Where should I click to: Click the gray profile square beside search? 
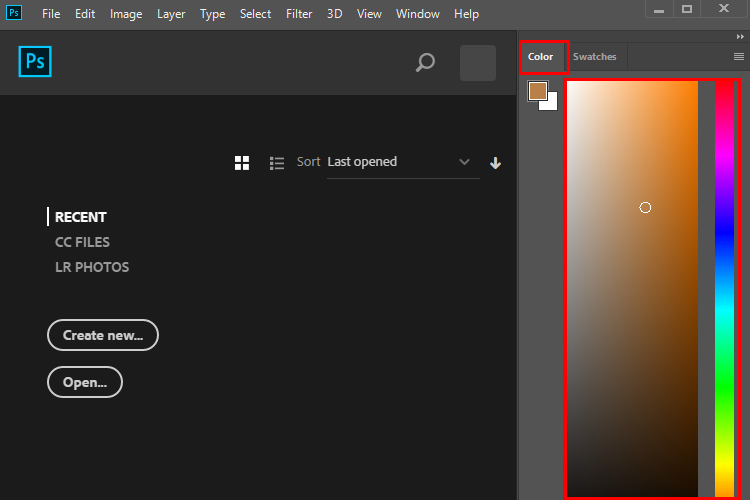478,63
